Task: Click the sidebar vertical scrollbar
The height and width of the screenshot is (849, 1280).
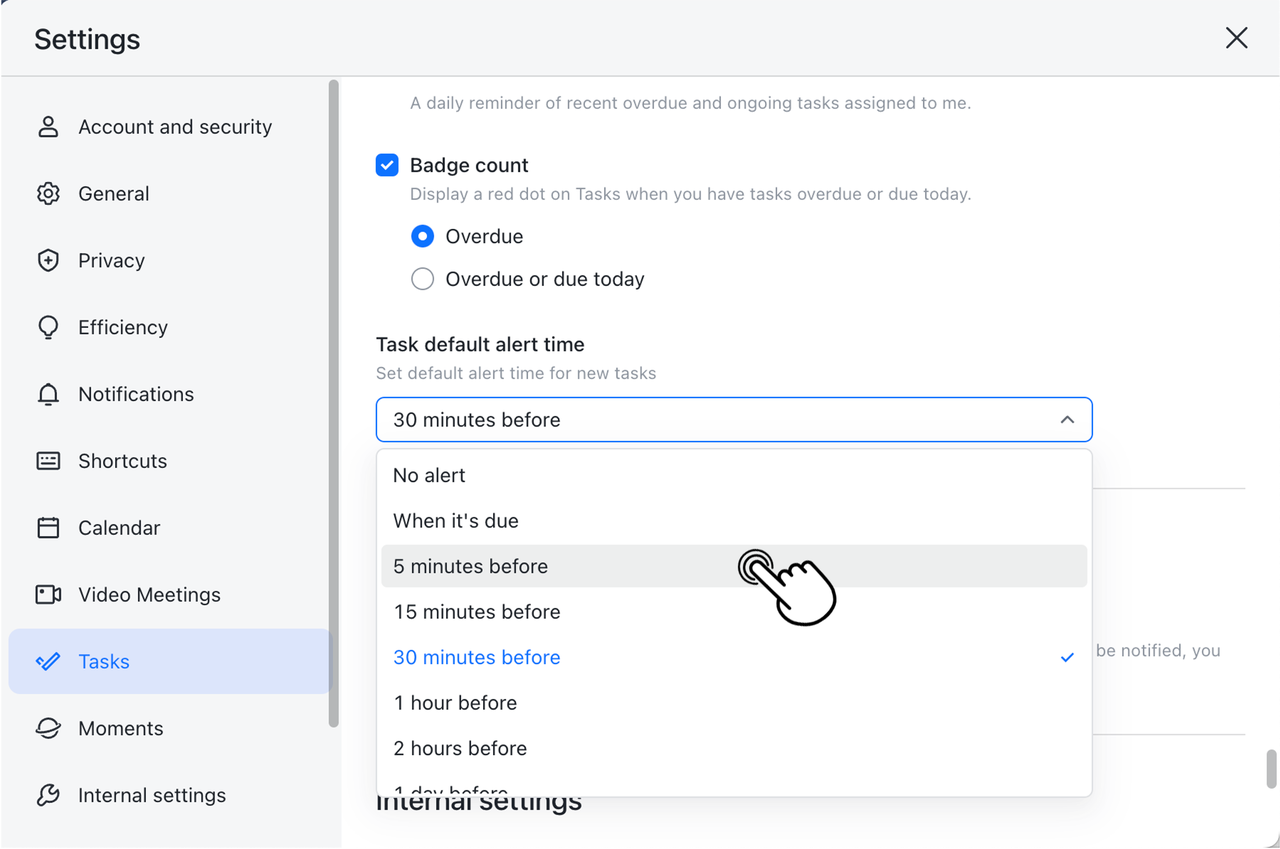Action: [334, 400]
